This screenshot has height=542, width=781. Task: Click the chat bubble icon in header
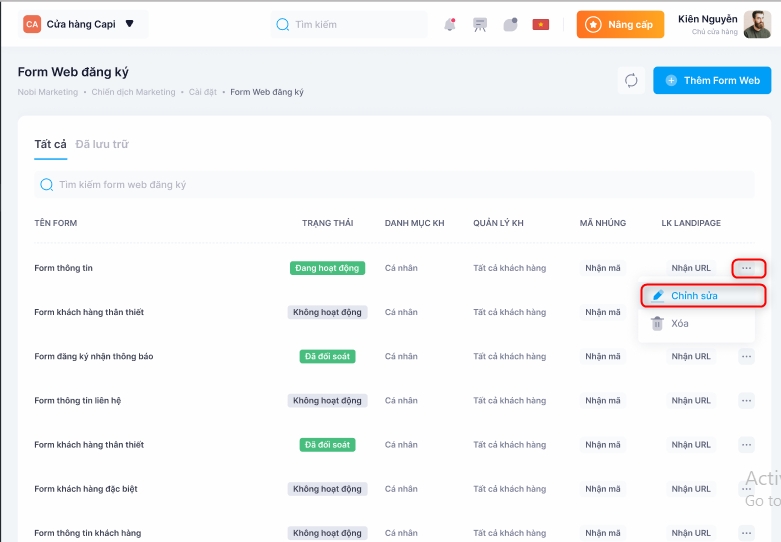coord(510,25)
